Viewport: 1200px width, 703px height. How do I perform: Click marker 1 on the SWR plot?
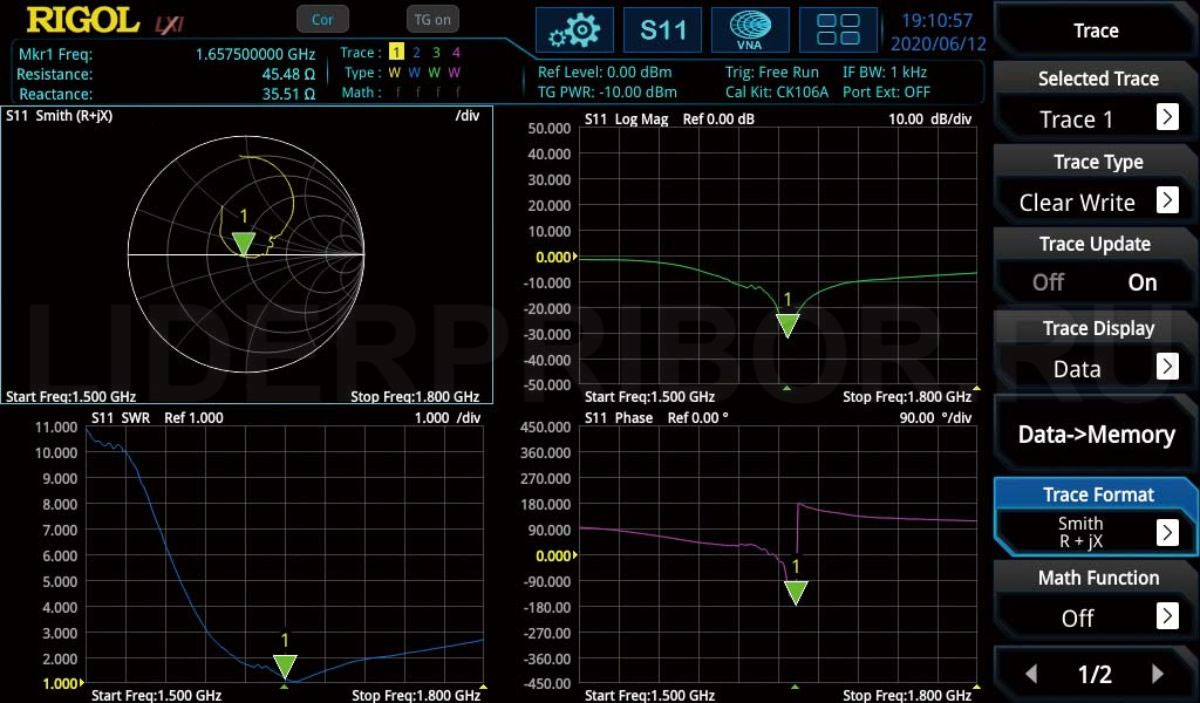coord(285,667)
